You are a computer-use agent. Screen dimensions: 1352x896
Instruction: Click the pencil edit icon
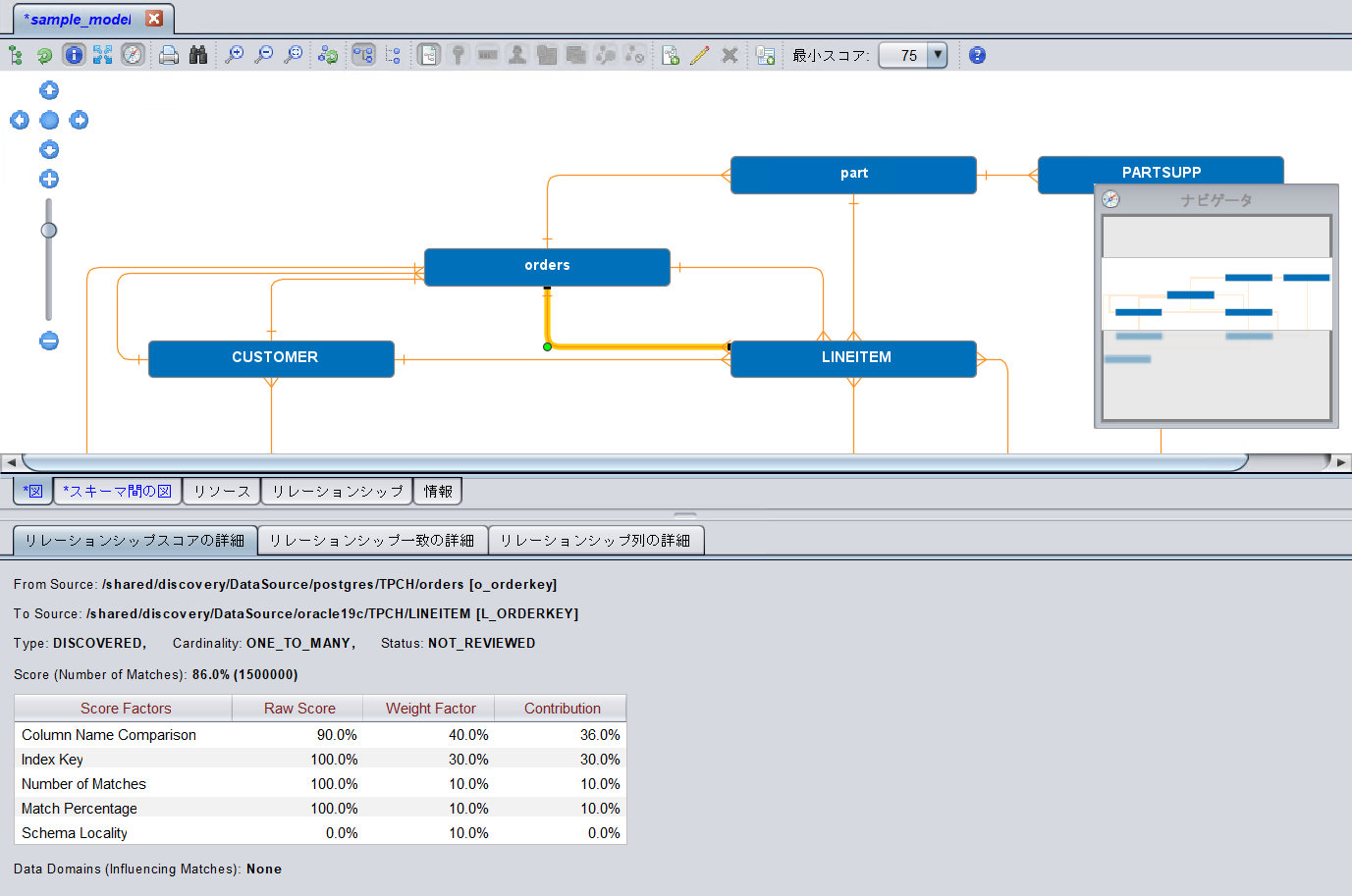click(x=700, y=55)
